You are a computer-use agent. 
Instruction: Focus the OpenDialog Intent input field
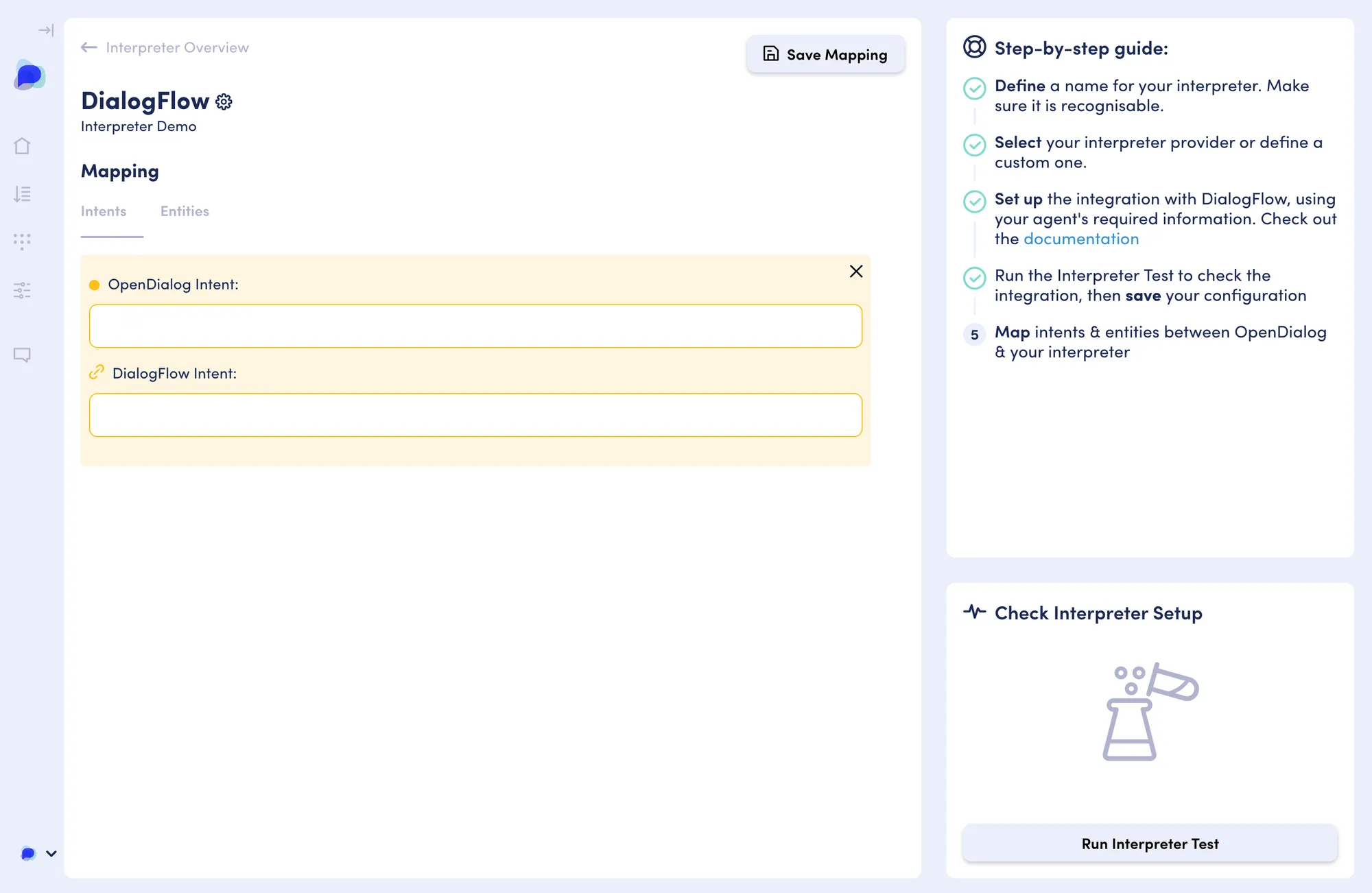[475, 326]
